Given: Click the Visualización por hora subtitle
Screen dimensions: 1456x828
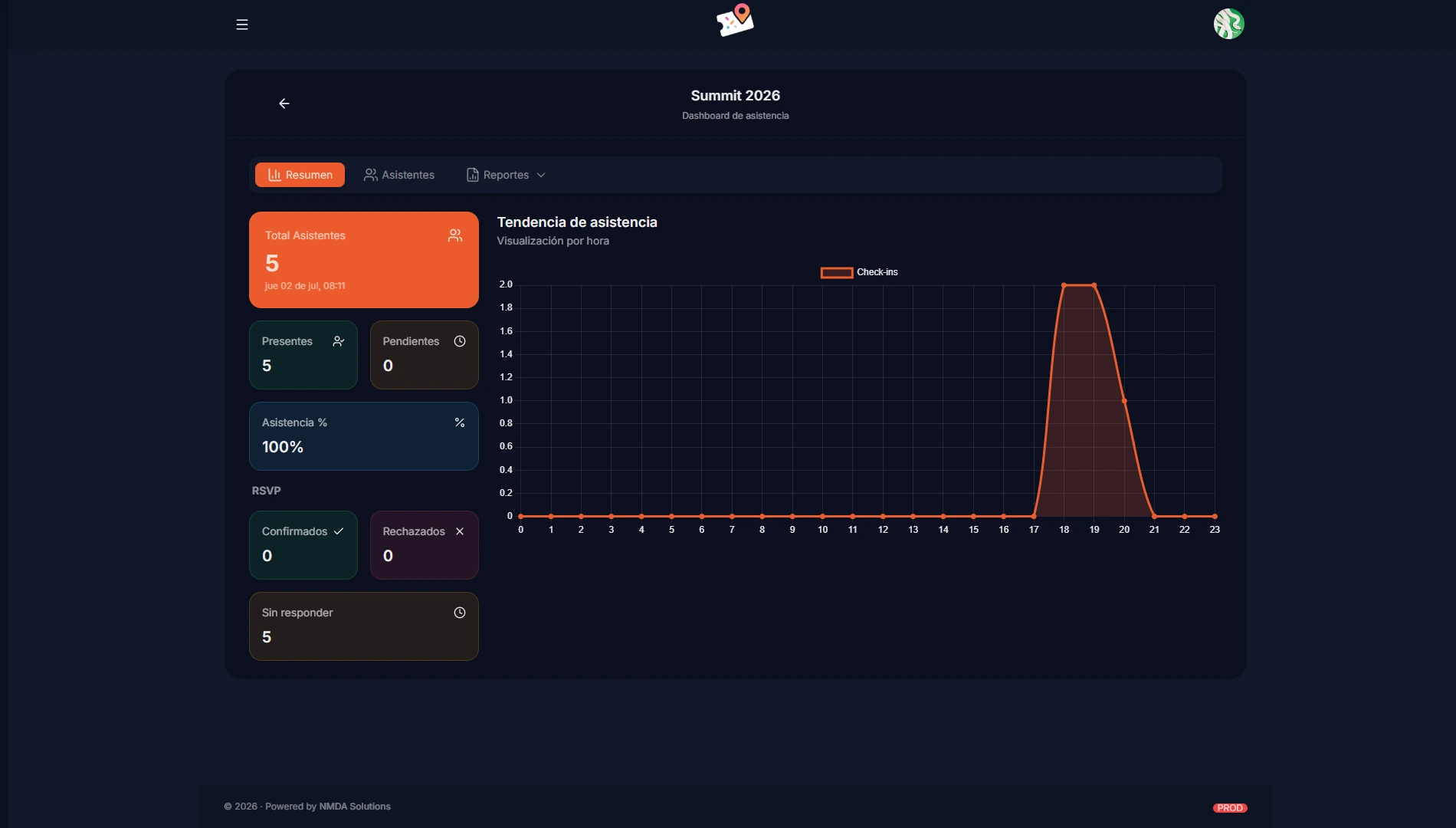Looking at the screenshot, I should coord(553,241).
